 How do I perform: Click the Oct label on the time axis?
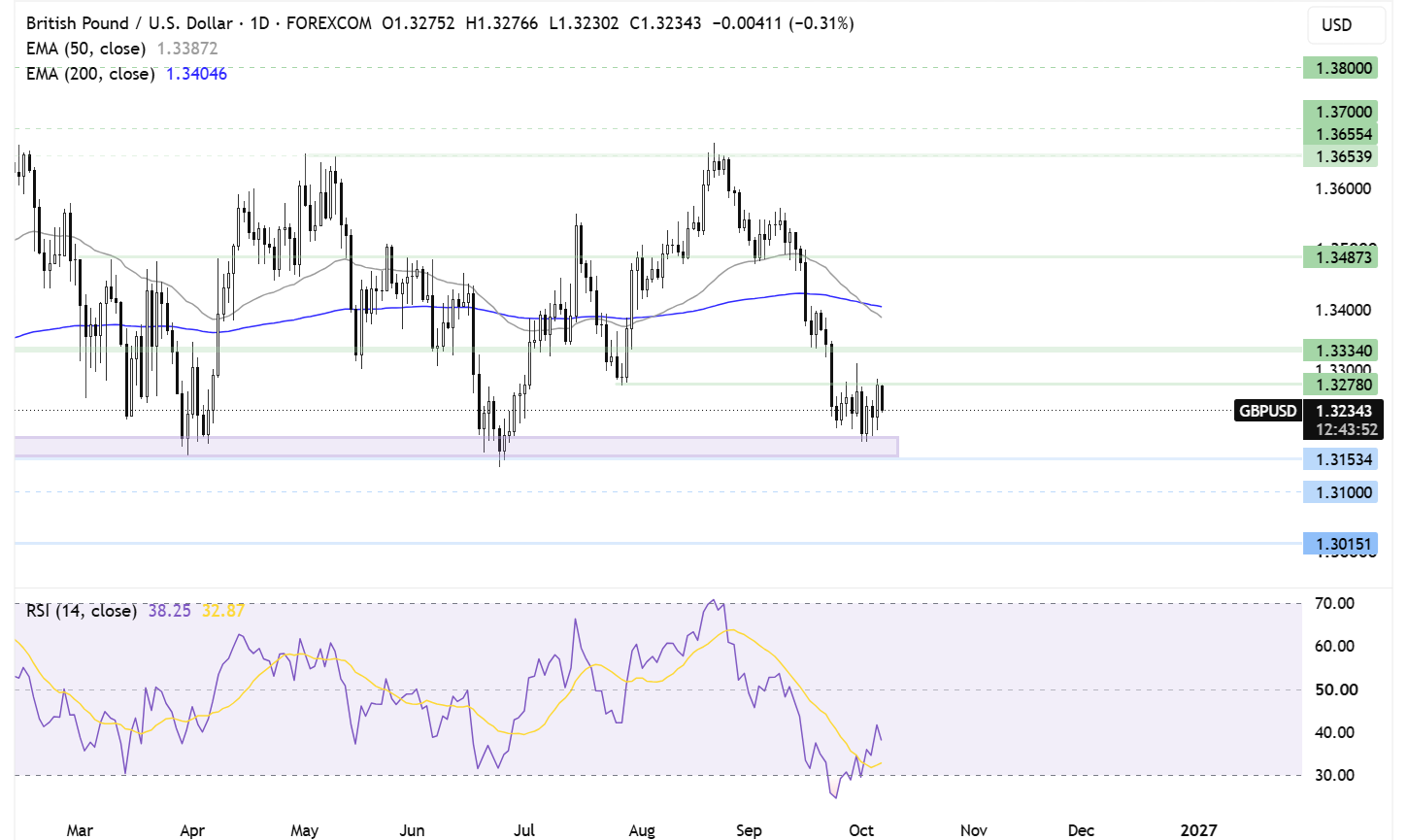[x=861, y=830]
